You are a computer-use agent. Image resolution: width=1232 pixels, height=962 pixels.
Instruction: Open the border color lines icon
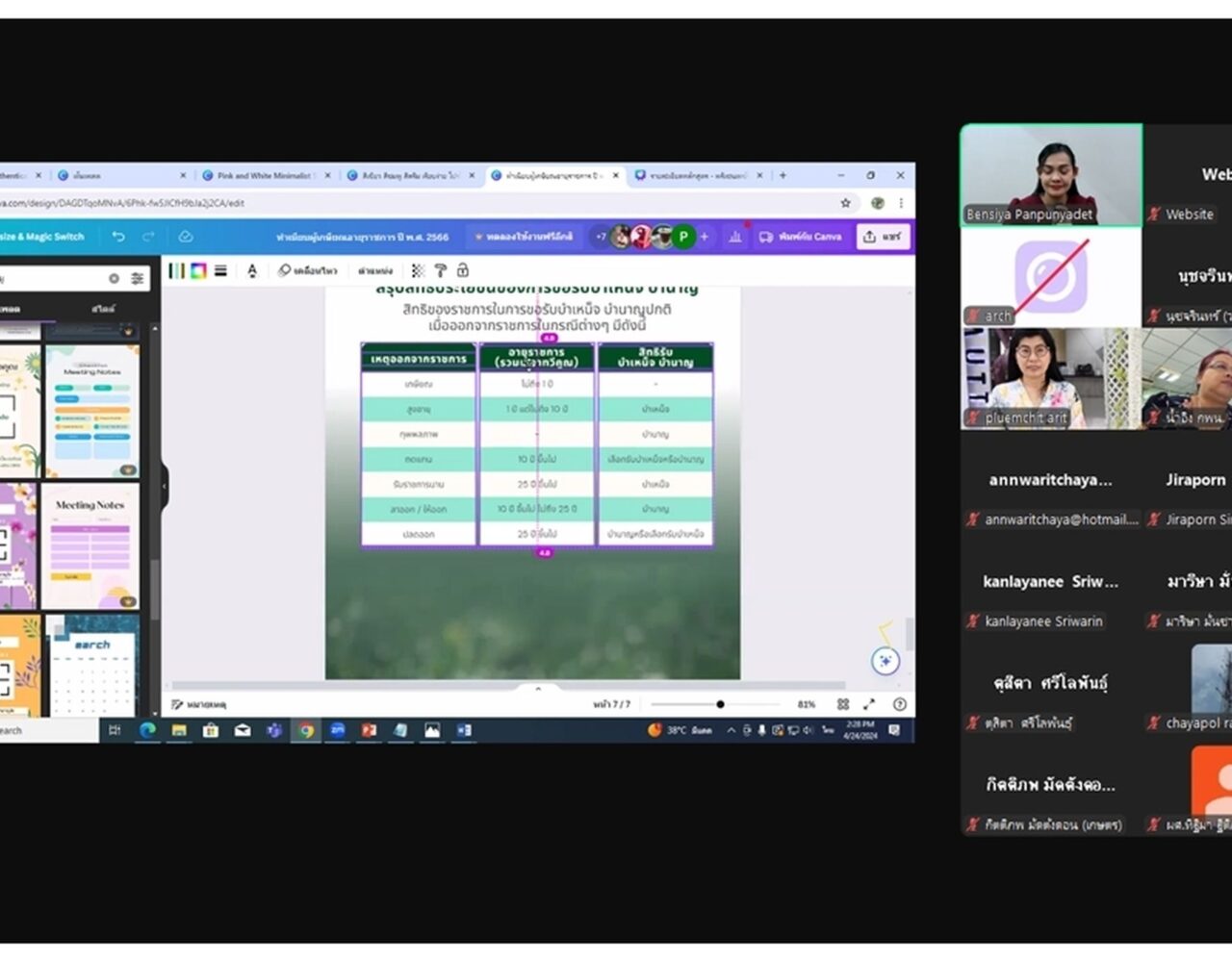pyautogui.click(x=177, y=271)
